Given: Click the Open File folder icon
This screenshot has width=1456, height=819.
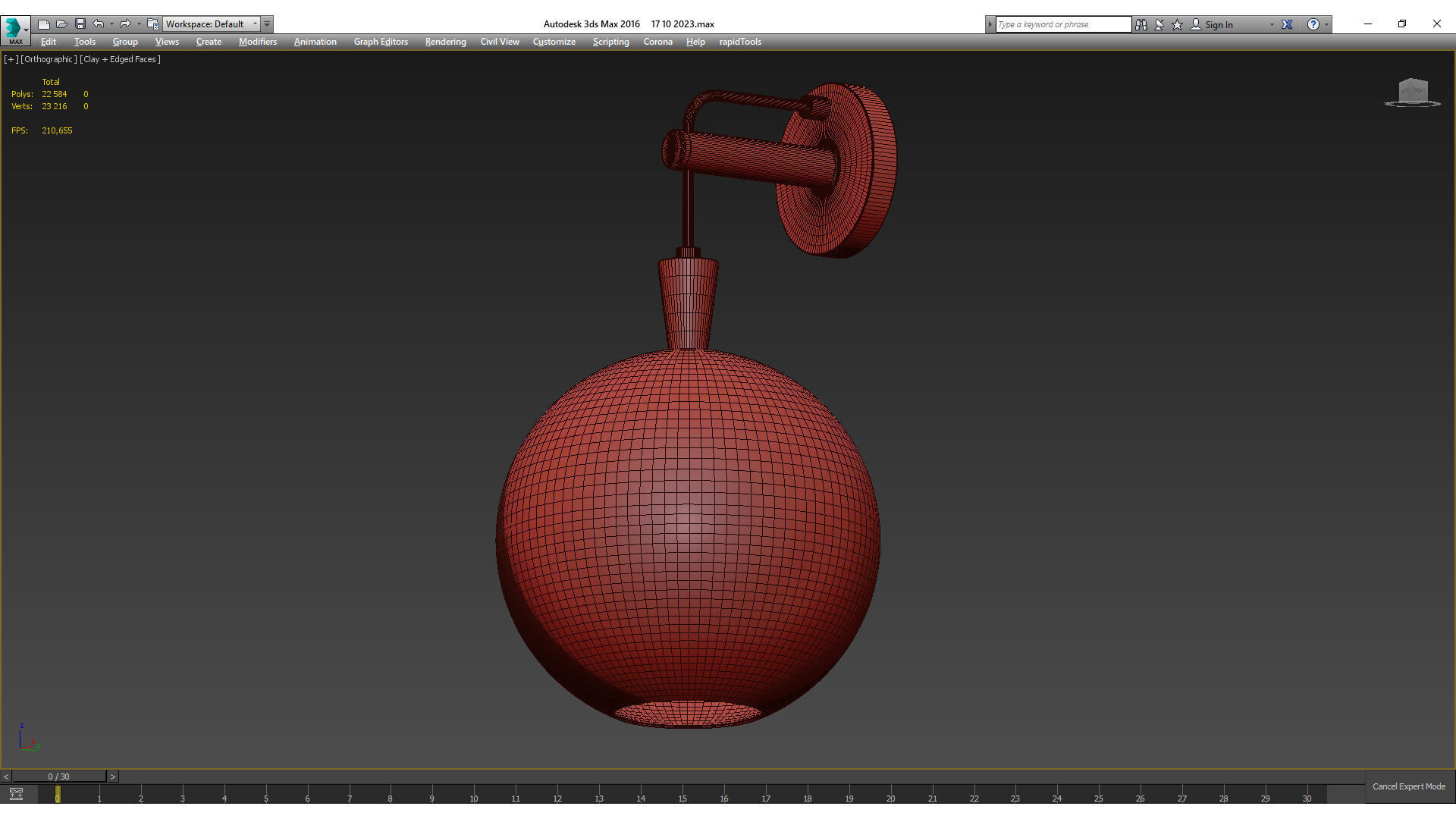Looking at the screenshot, I should click(62, 24).
